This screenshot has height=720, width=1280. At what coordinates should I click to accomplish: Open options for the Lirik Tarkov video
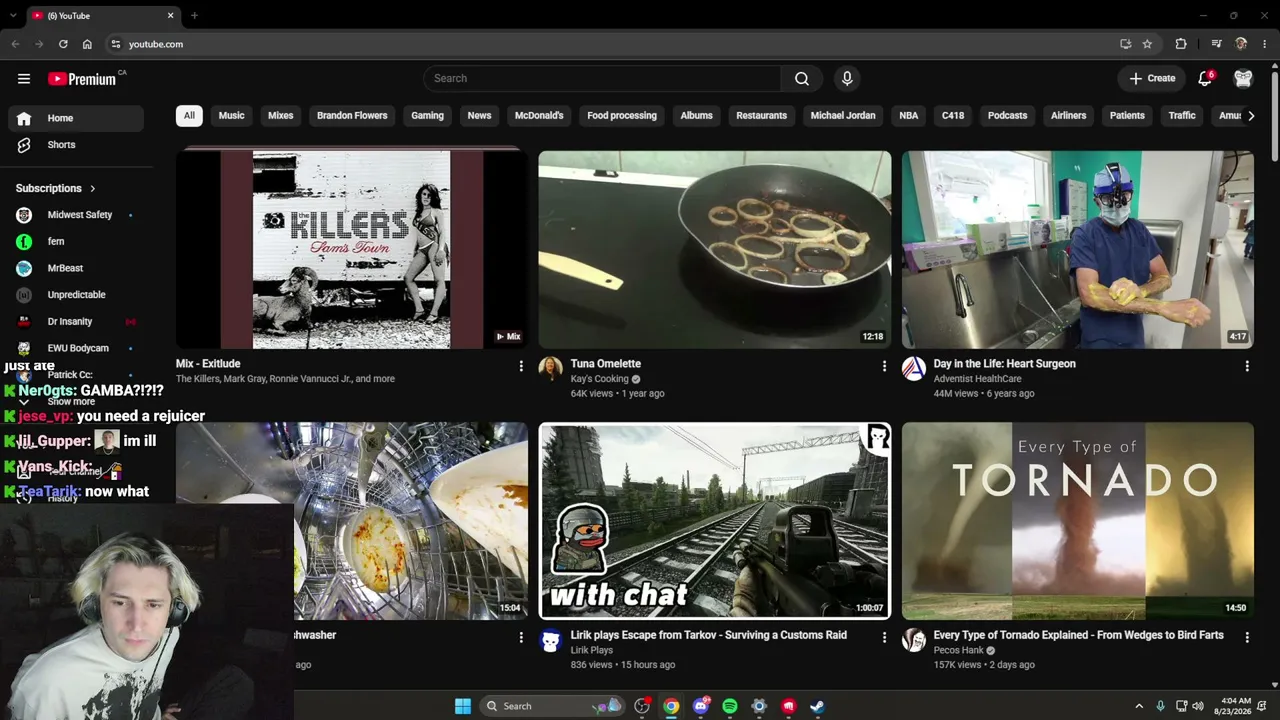click(884, 638)
